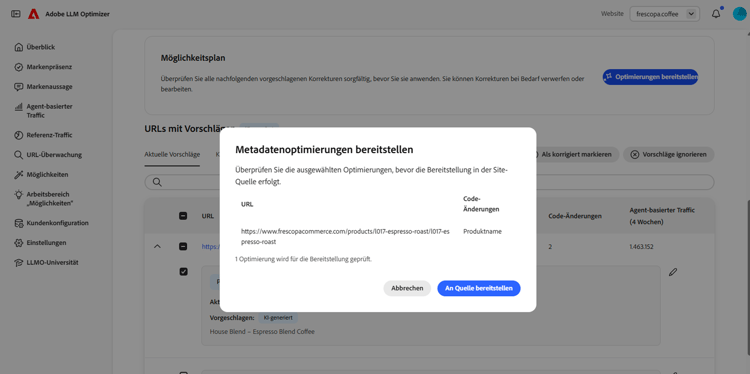Open notifications bell icon
The height and width of the screenshot is (374, 750).
[716, 14]
